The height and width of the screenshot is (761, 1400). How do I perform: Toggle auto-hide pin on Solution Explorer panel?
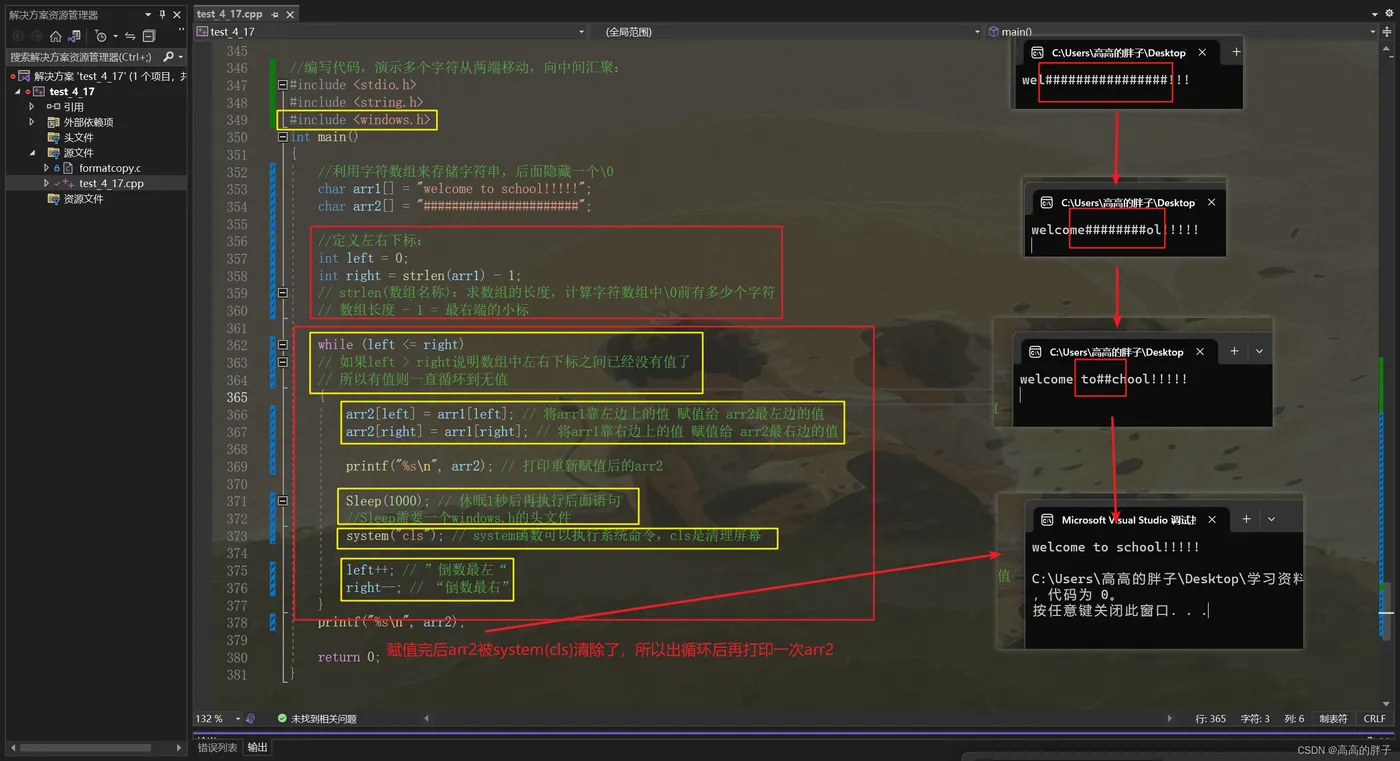(163, 15)
